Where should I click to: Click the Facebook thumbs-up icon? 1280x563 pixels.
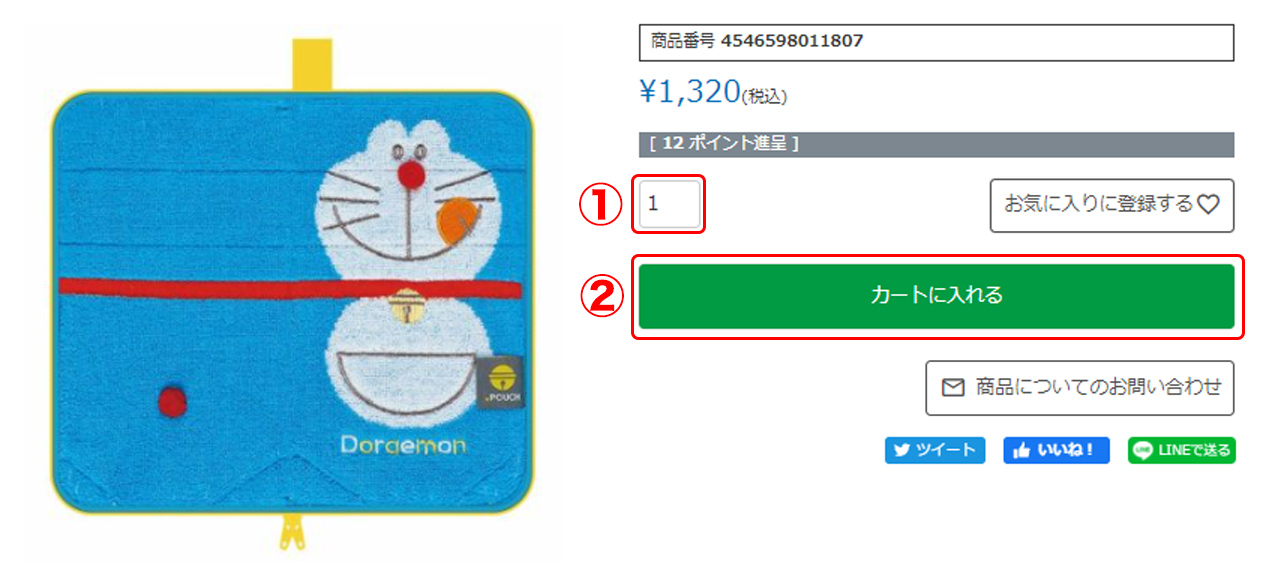pyautogui.click(x=1021, y=450)
